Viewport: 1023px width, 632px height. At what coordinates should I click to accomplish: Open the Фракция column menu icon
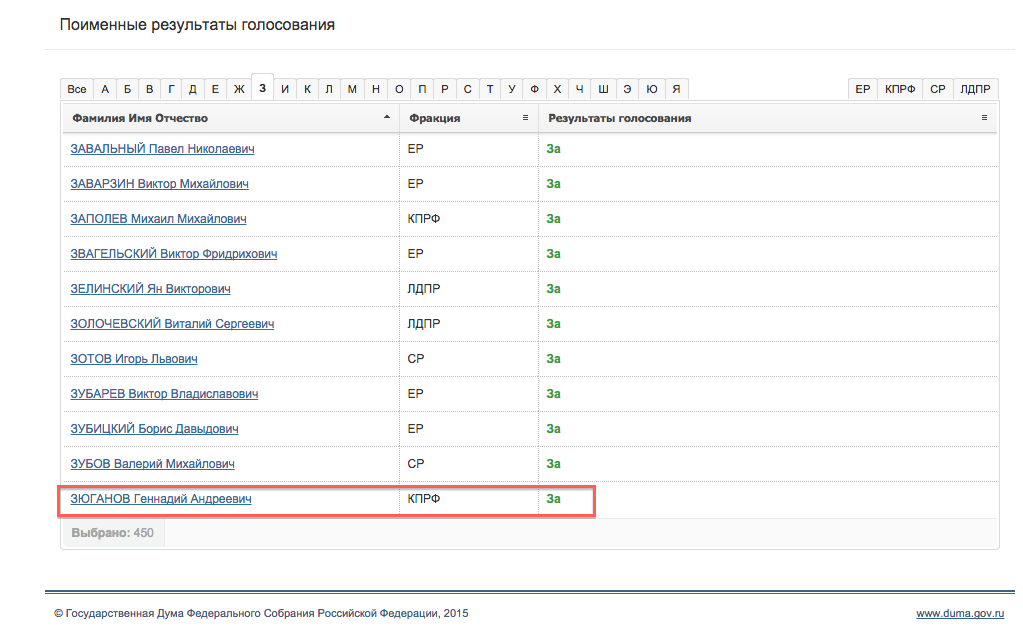(x=525, y=118)
